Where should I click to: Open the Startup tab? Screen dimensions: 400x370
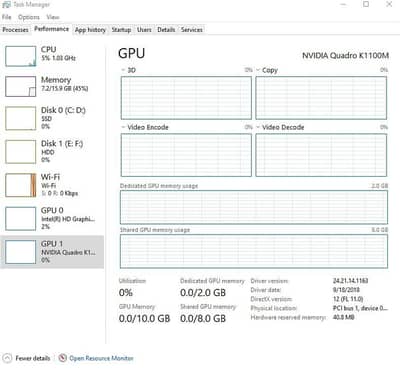(121, 30)
